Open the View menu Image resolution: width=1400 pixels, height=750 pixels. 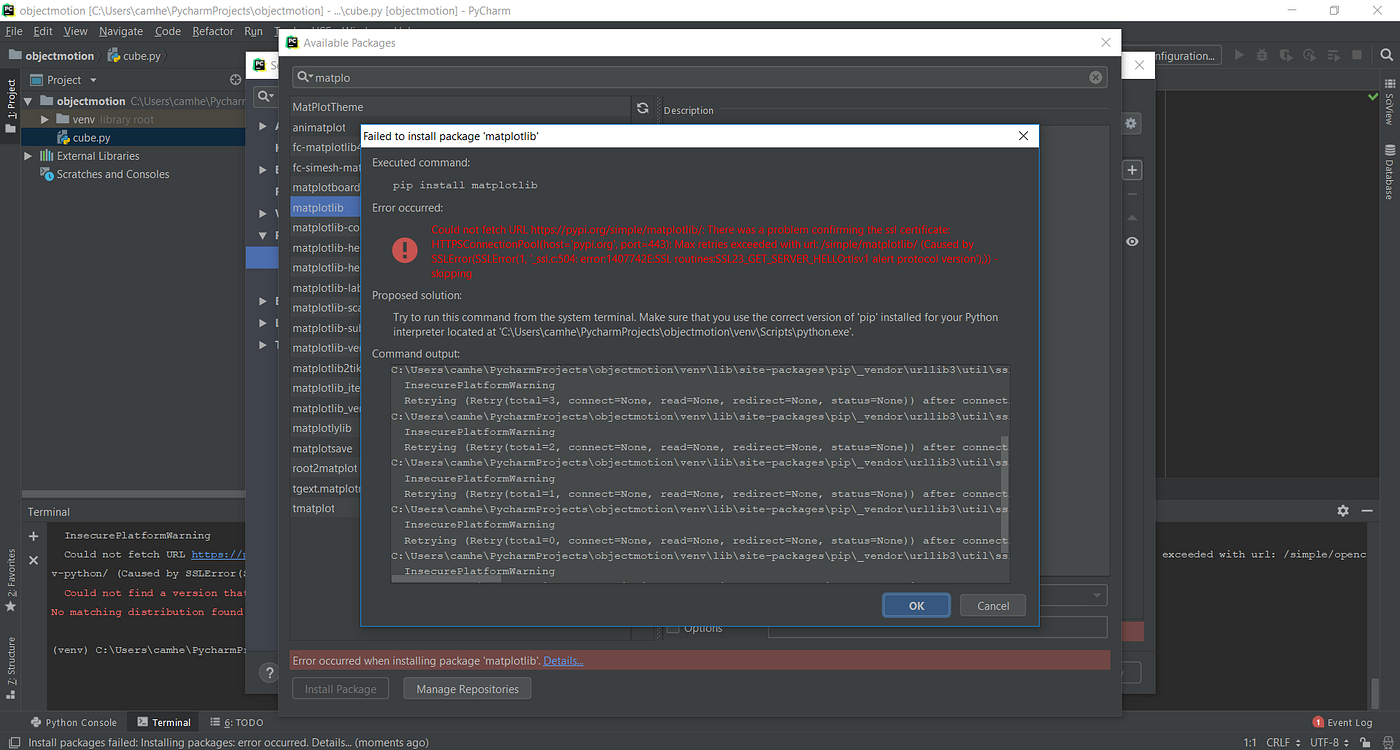[x=76, y=31]
